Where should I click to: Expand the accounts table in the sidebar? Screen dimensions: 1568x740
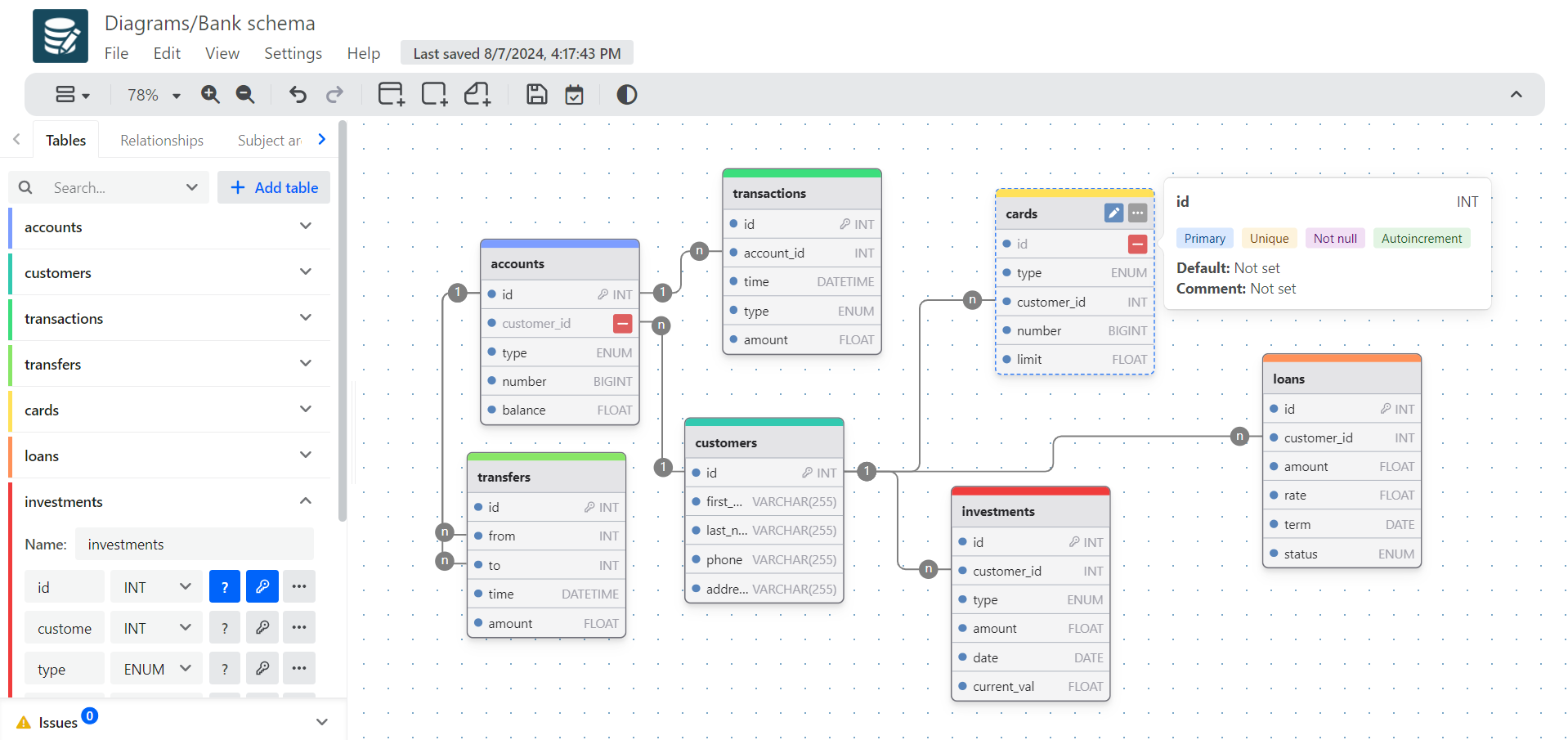pyautogui.click(x=306, y=226)
